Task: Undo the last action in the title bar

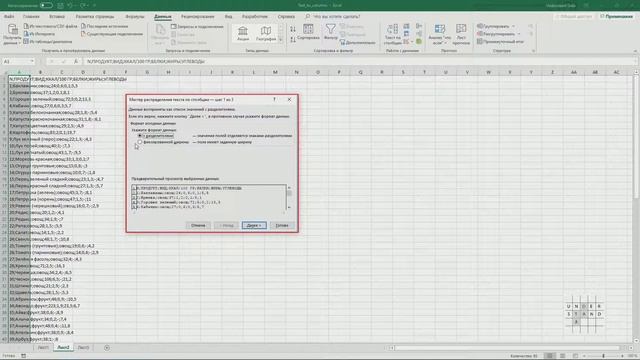Action: [70, 5]
